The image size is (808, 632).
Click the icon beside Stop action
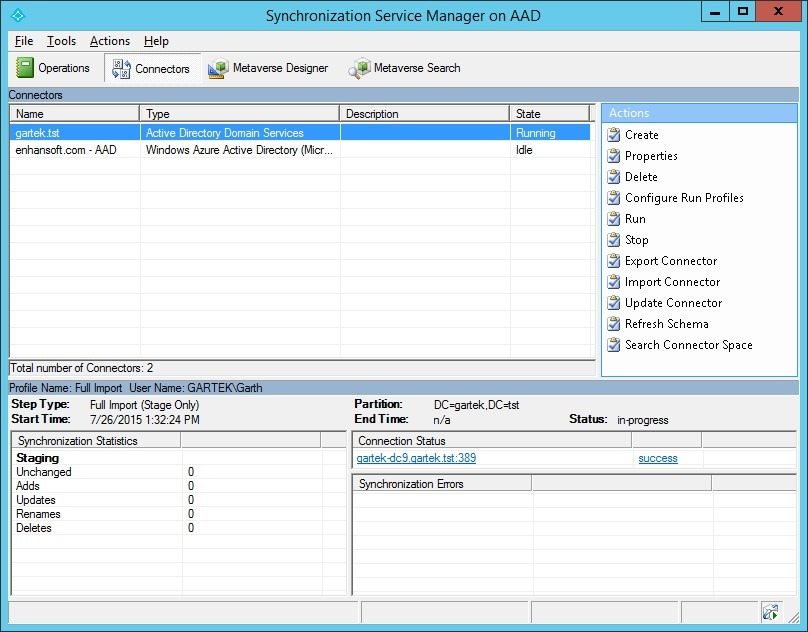click(614, 240)
